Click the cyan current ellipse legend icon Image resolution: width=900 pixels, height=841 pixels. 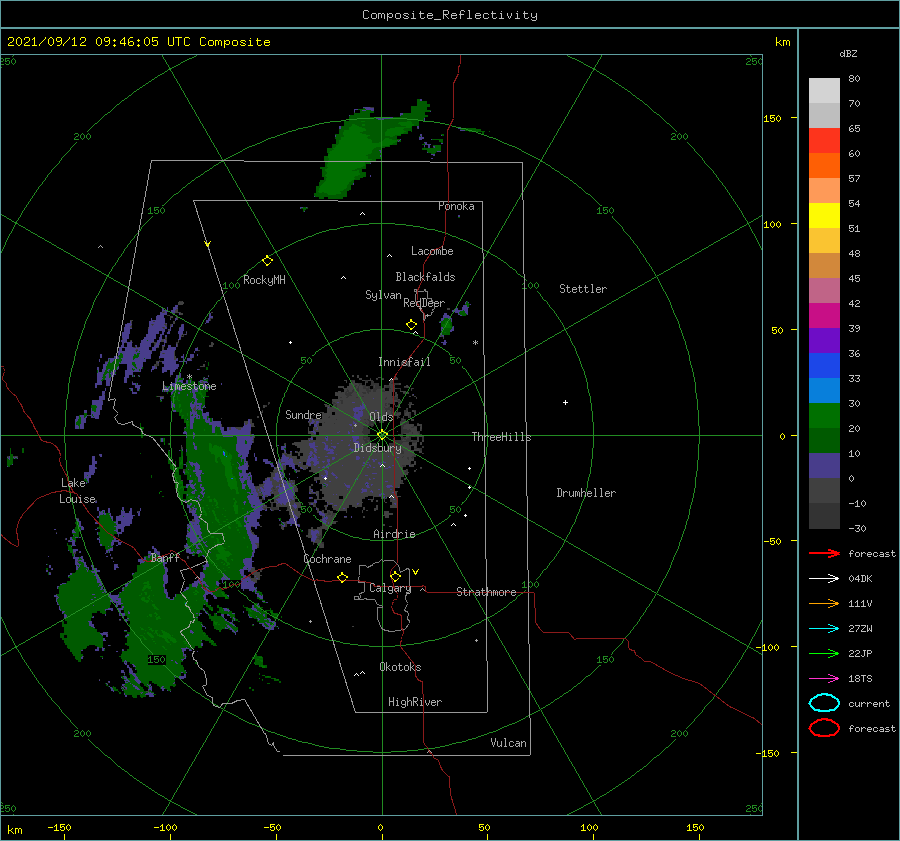[x=824, y=703]
